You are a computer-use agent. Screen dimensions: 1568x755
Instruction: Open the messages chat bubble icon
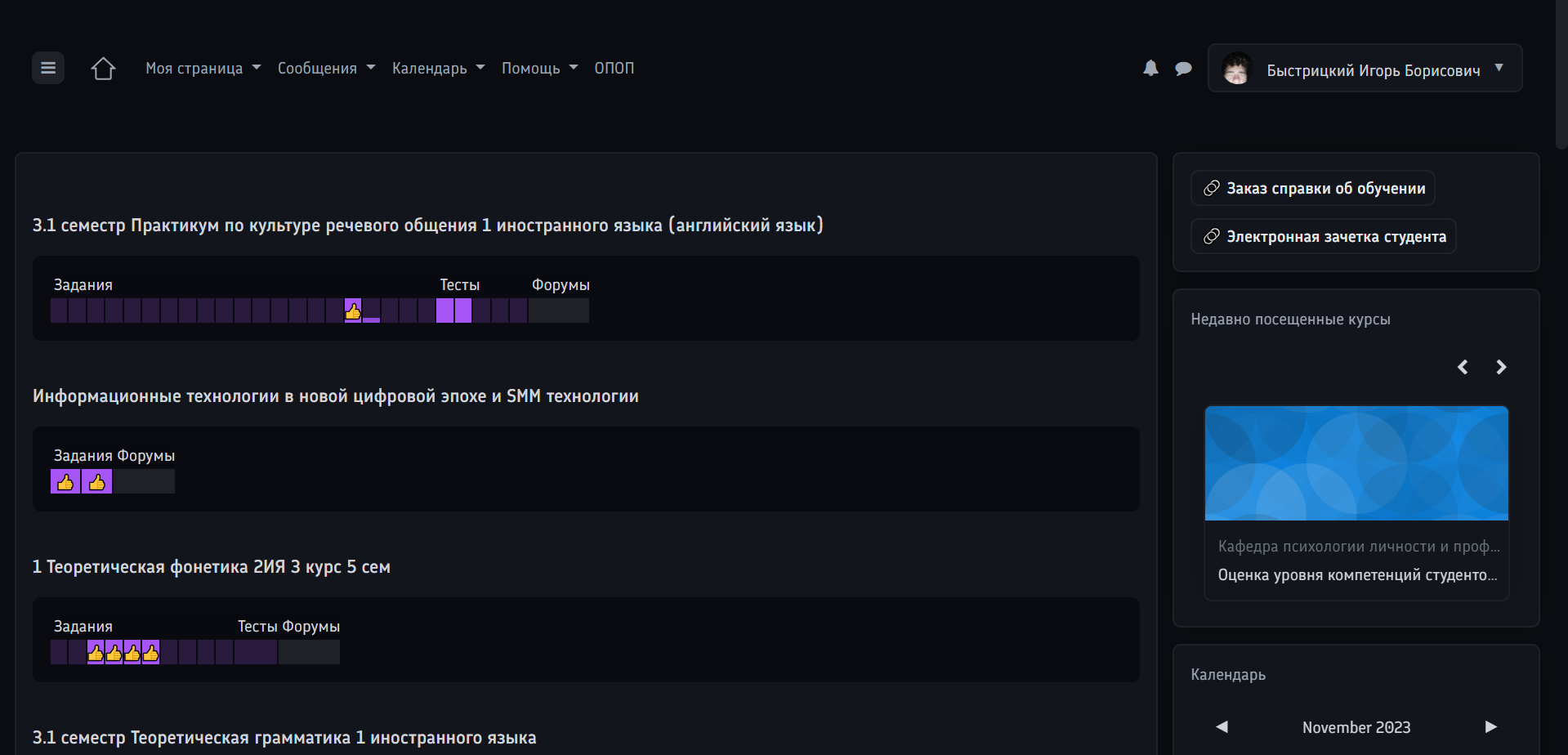coord(1183,69)
